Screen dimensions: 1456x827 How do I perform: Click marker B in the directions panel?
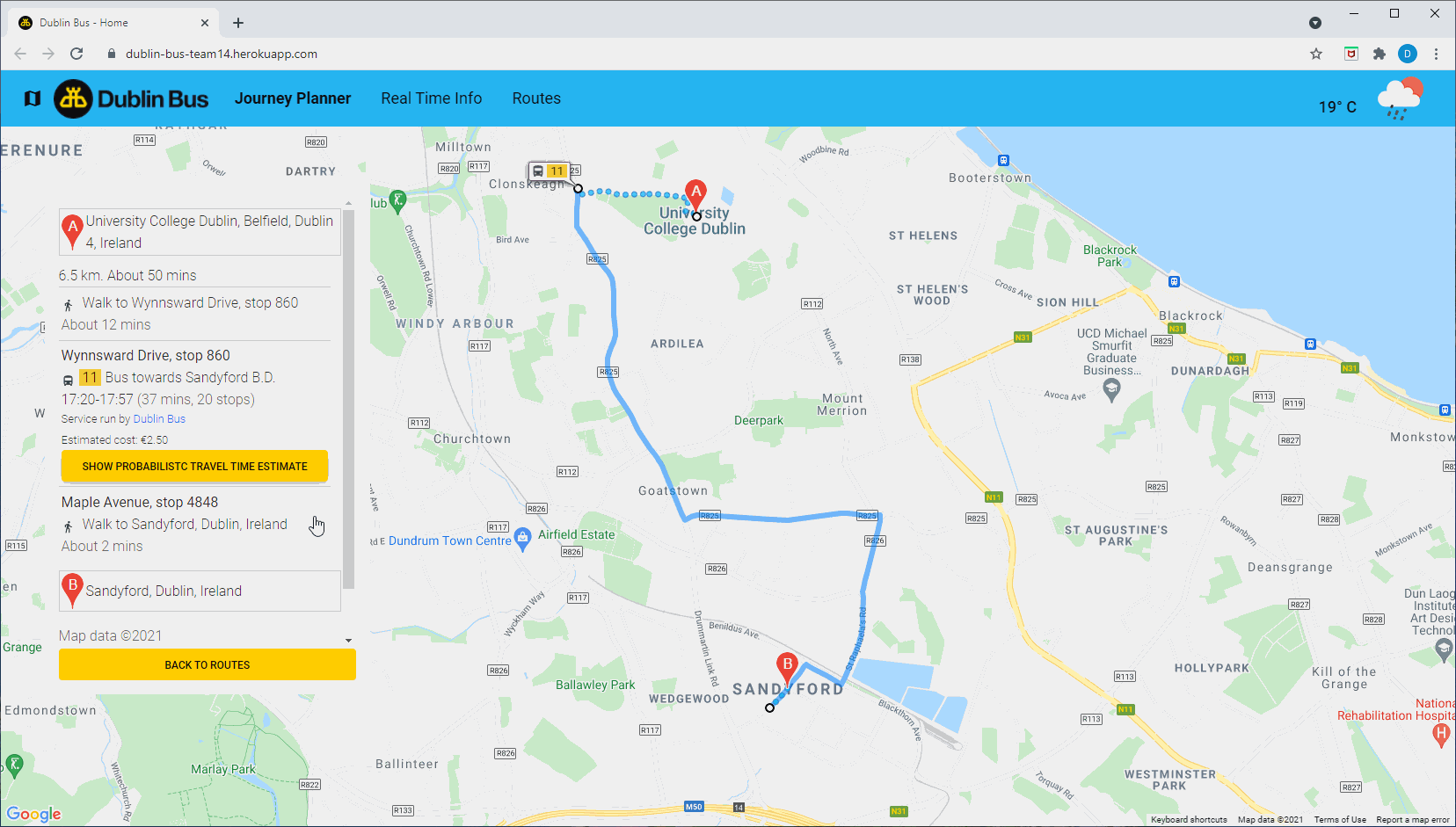(x=72, y=590)
